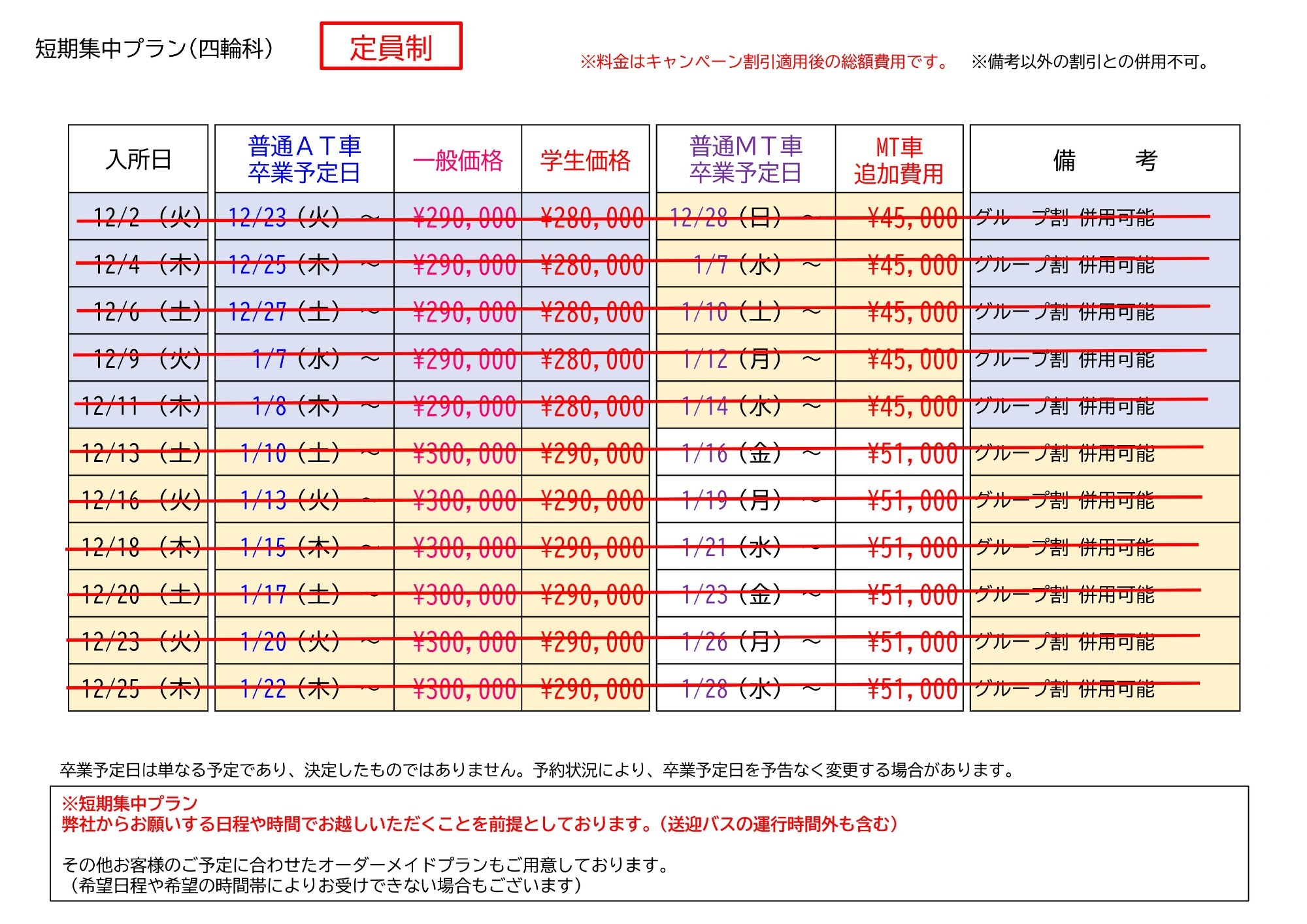Click the ※備考以外の割引 notice text

[x=1090, y=62]
